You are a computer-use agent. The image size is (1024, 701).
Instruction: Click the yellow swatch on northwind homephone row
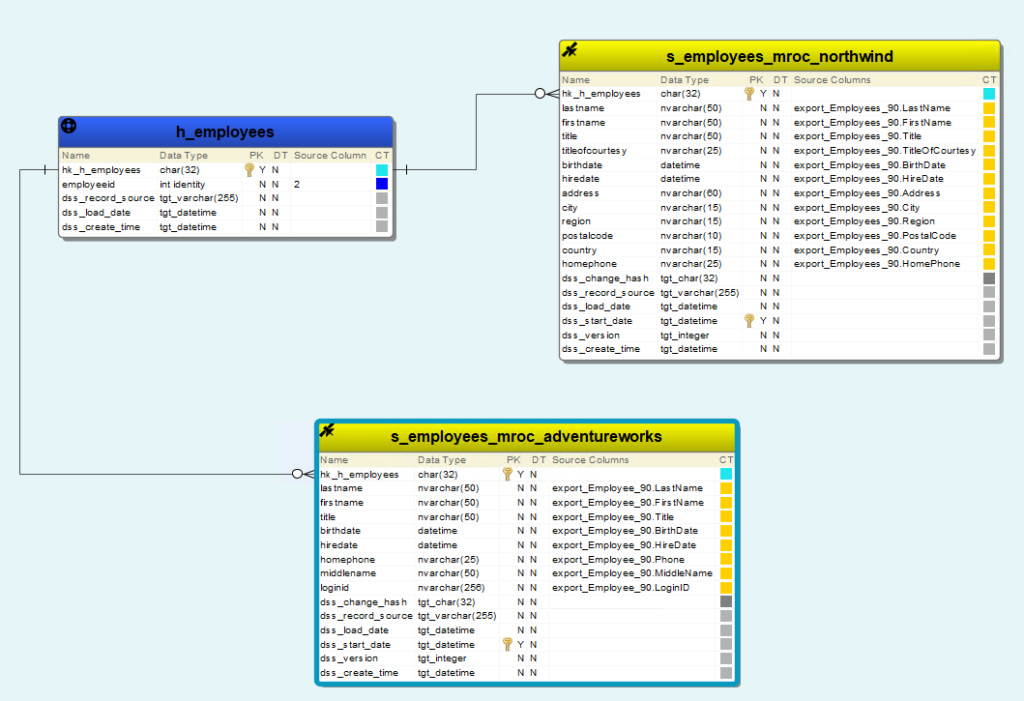pos(989,264)
